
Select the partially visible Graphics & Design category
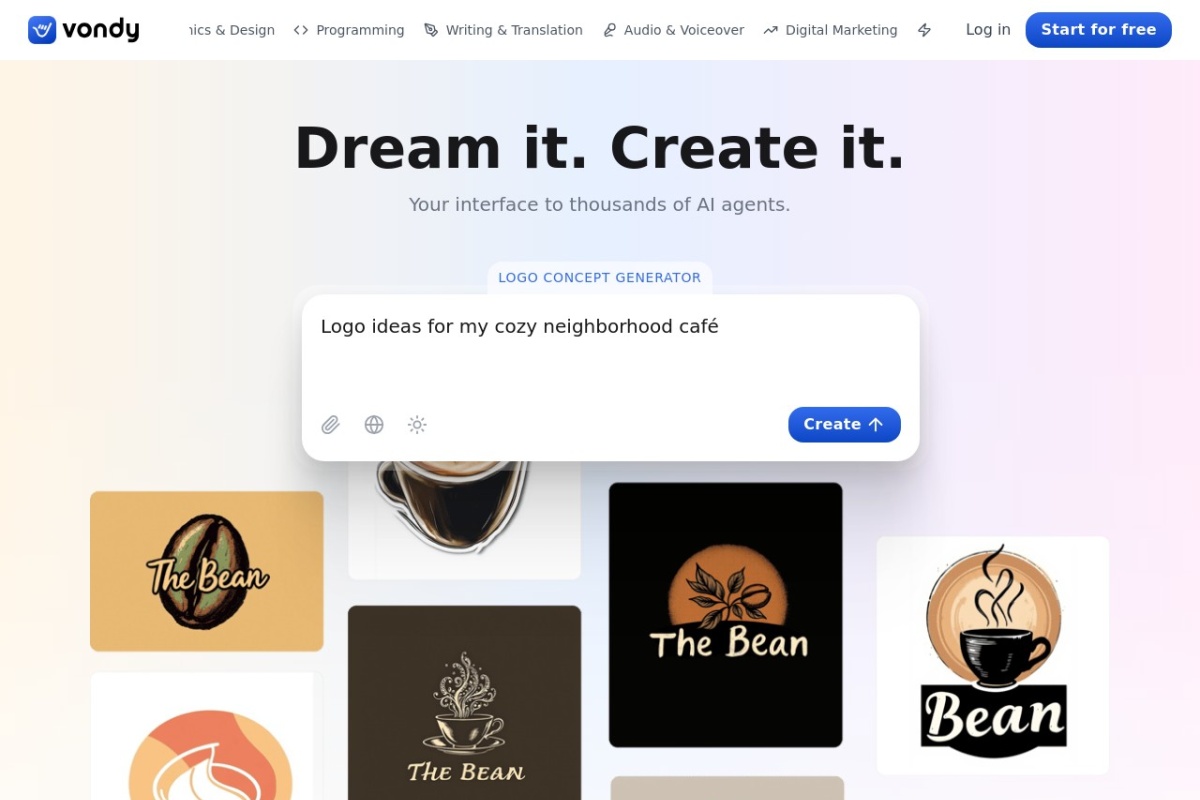pyautogui.click(x=231, y=30)
